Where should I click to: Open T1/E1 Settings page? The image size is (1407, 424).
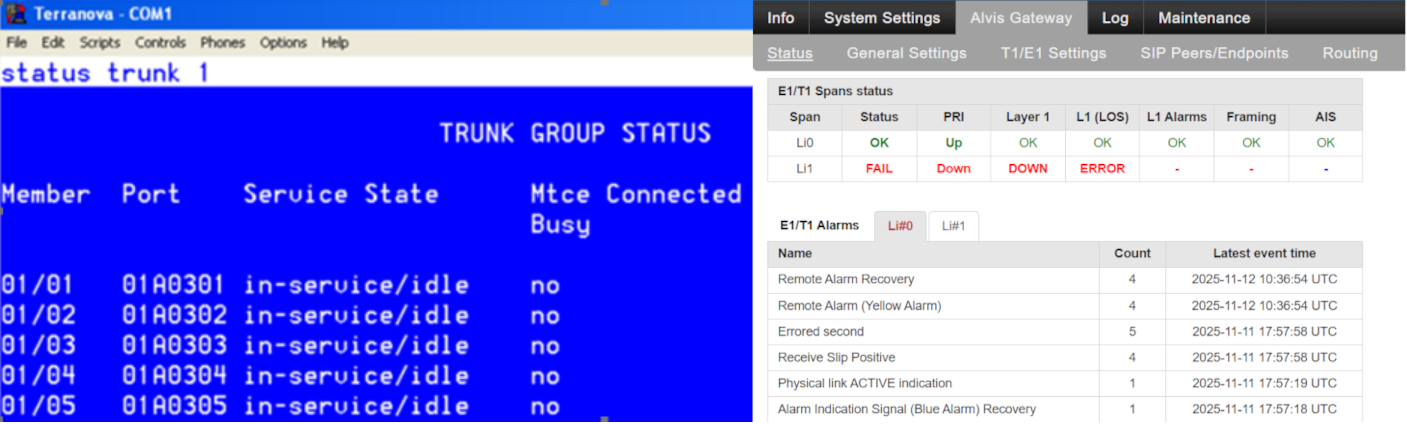(x=1053, y=53)
